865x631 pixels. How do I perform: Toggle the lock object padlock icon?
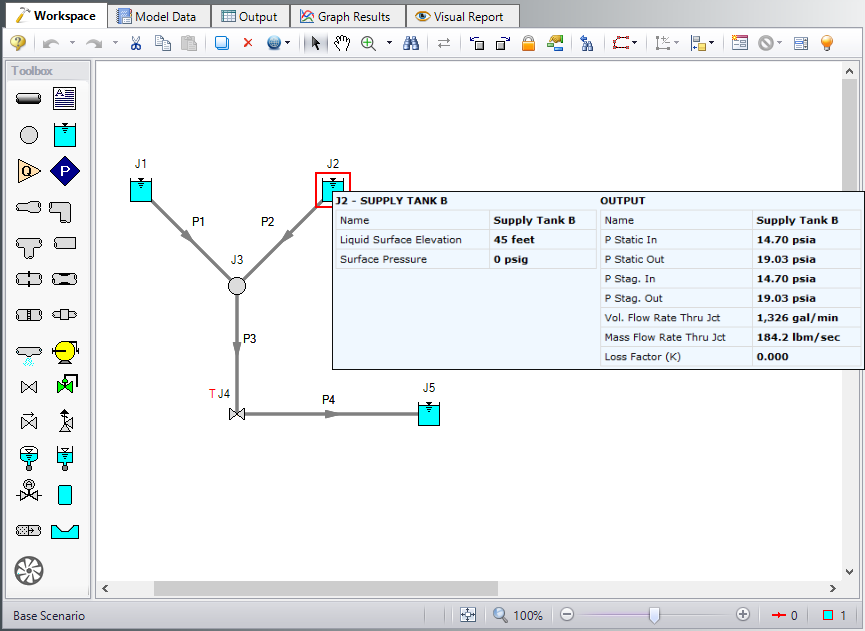tap(528, 43)
